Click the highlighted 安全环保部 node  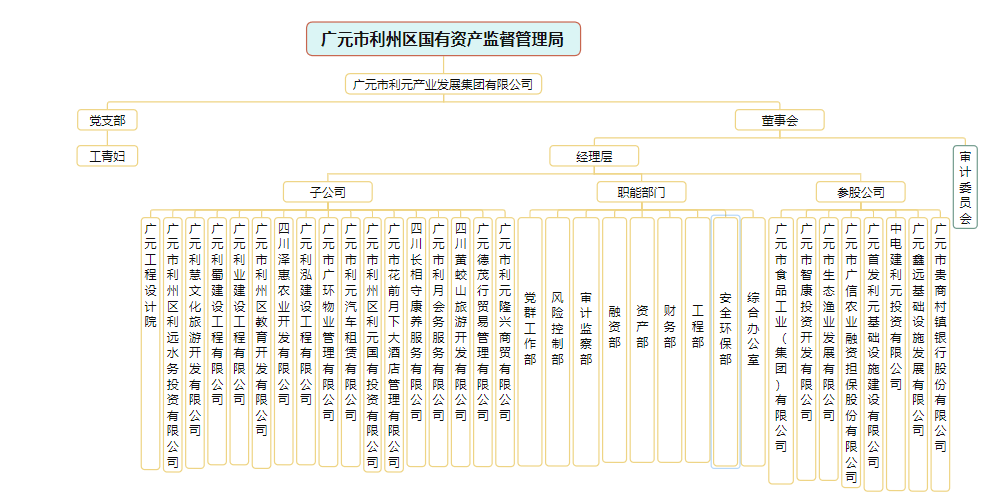click(x=725, y=340)
